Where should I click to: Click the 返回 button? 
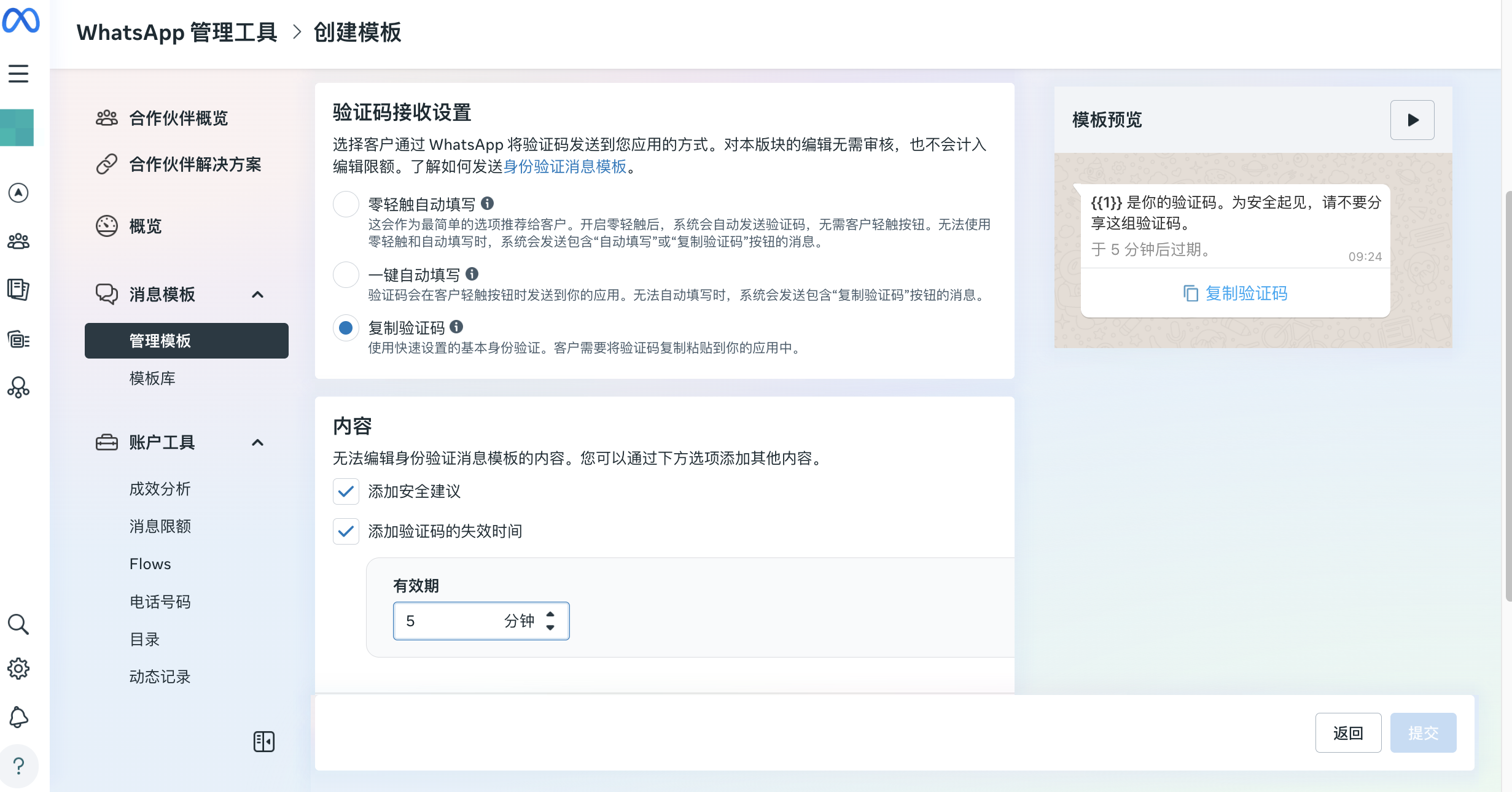tap(1348, 733)
